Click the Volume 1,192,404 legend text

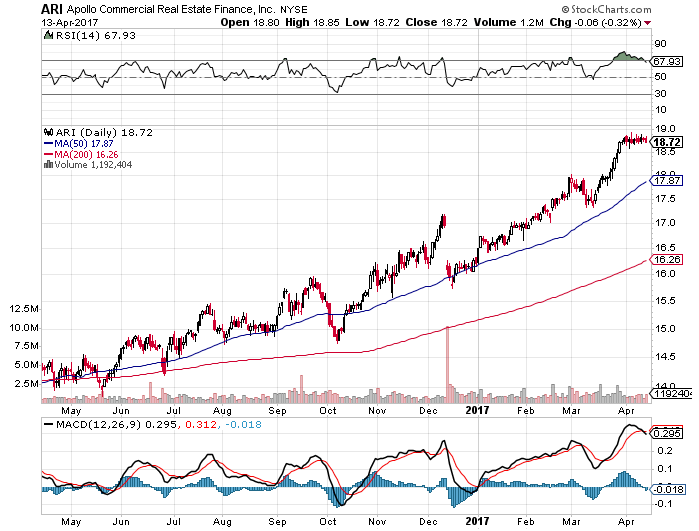point(93,165)
